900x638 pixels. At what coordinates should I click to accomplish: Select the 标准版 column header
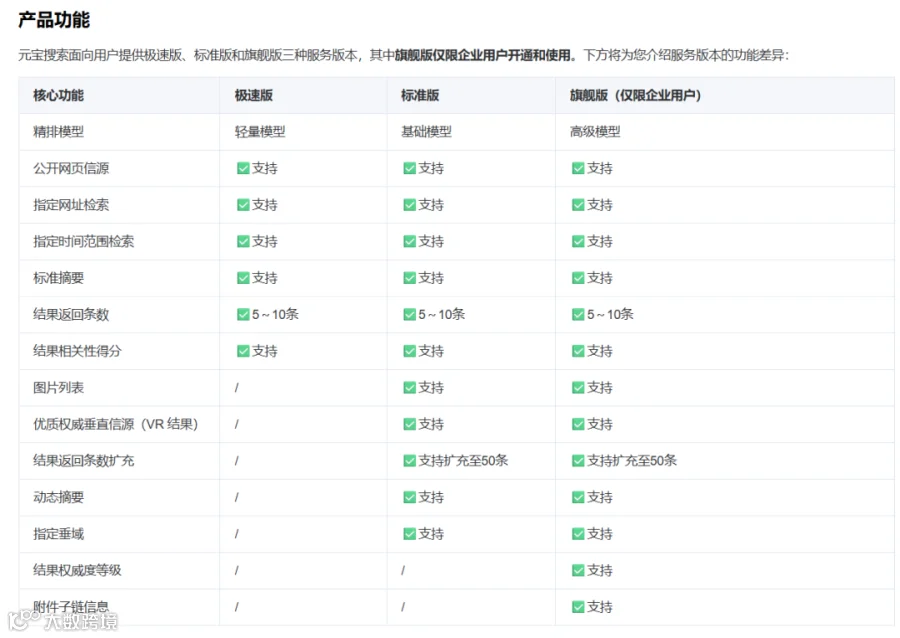420,95
